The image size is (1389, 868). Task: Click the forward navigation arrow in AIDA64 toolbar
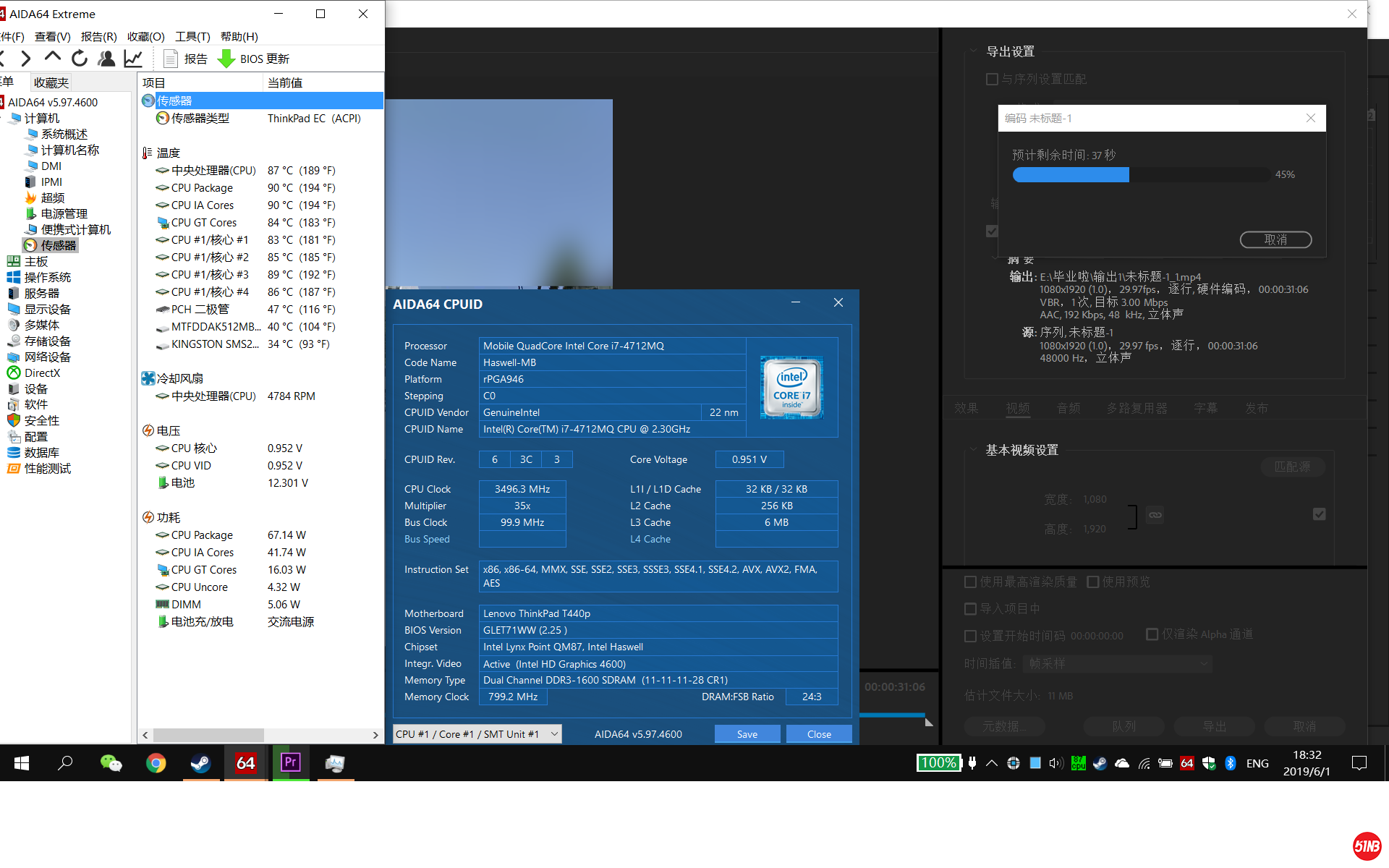(26, 59)
